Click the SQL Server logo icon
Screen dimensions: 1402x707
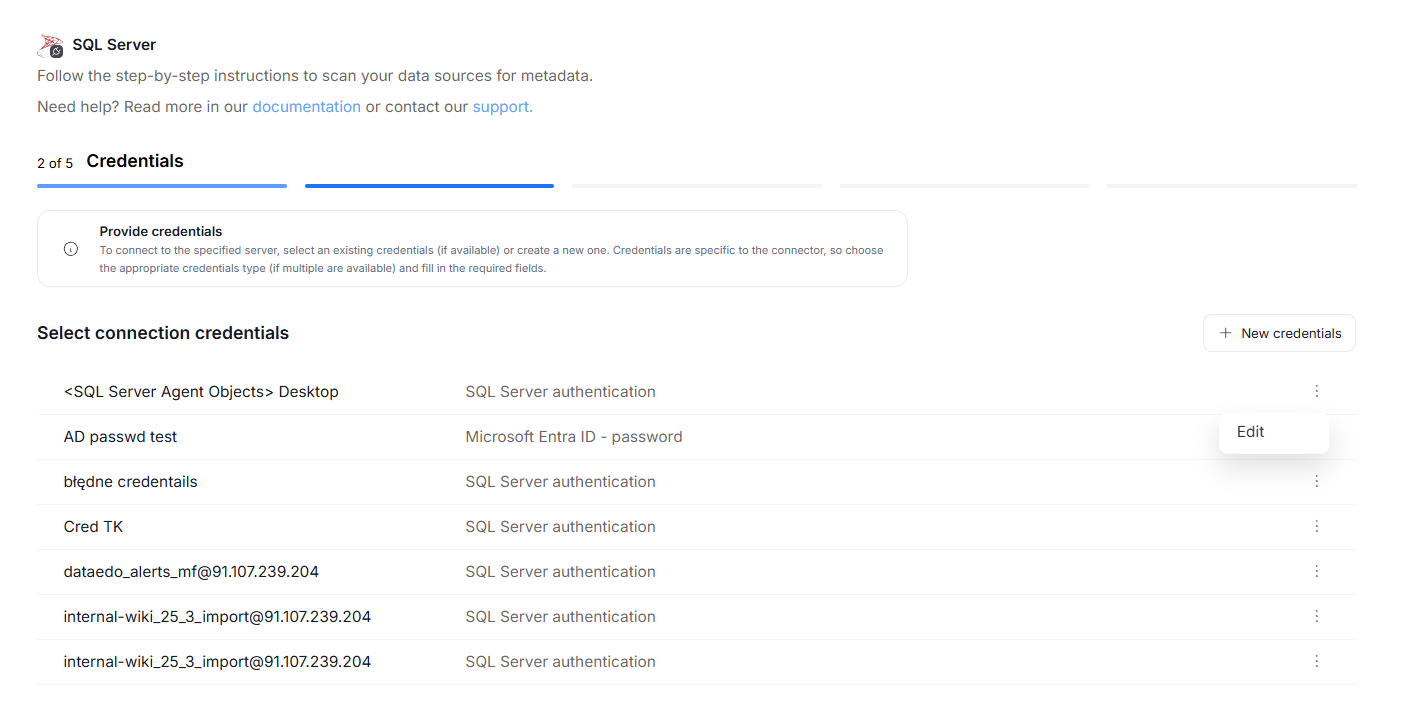pos(50,45)
